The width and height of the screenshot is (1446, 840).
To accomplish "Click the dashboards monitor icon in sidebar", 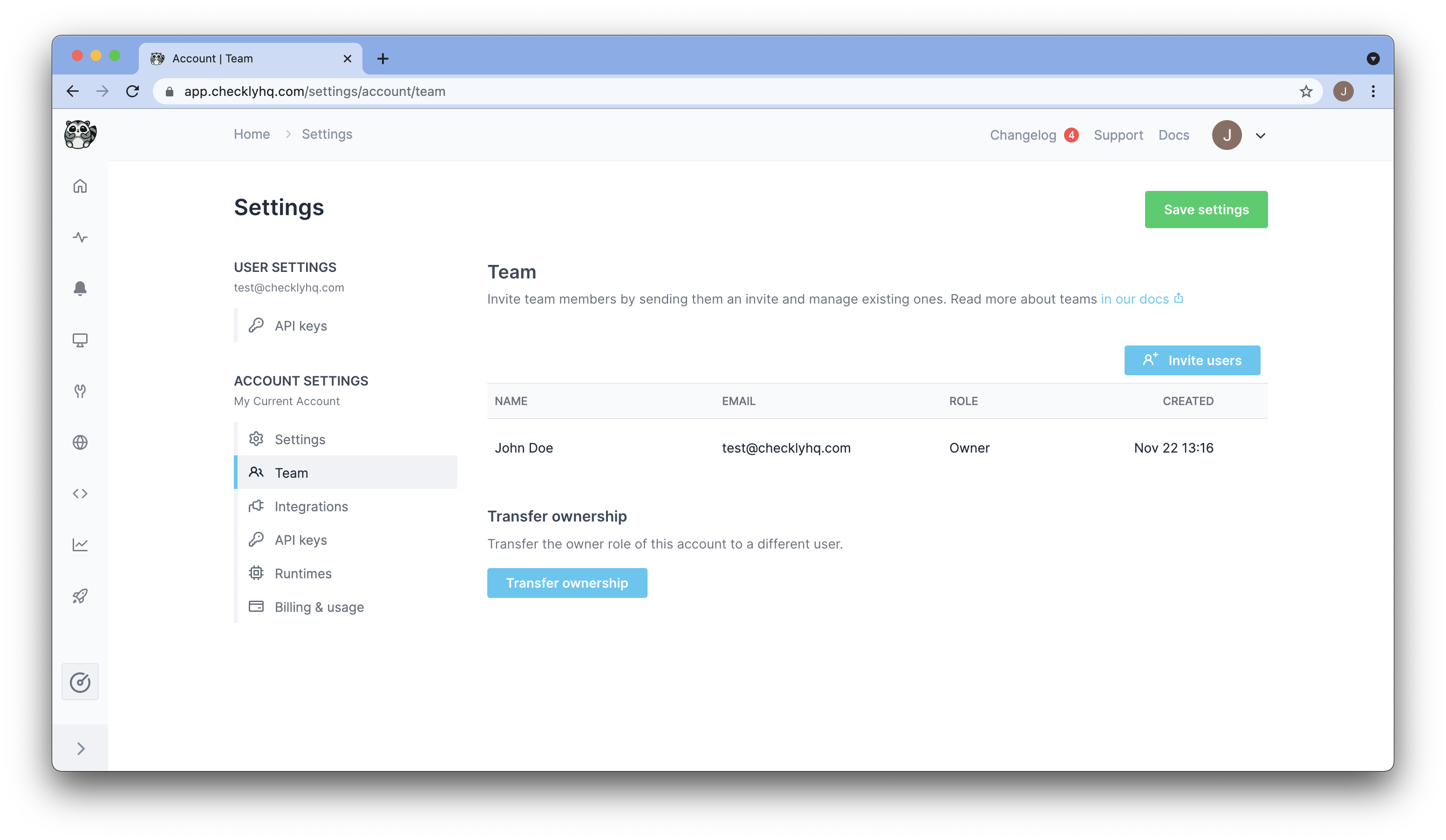I will [80, 340].
